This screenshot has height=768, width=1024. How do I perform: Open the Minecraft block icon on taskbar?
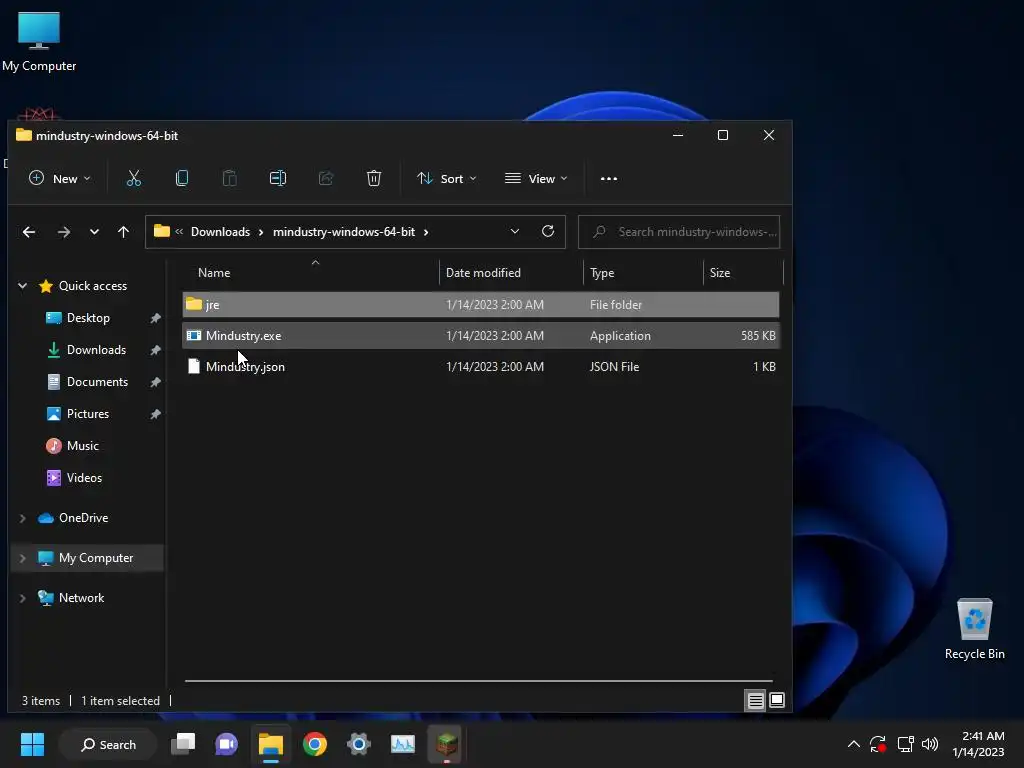click(447, 744)
